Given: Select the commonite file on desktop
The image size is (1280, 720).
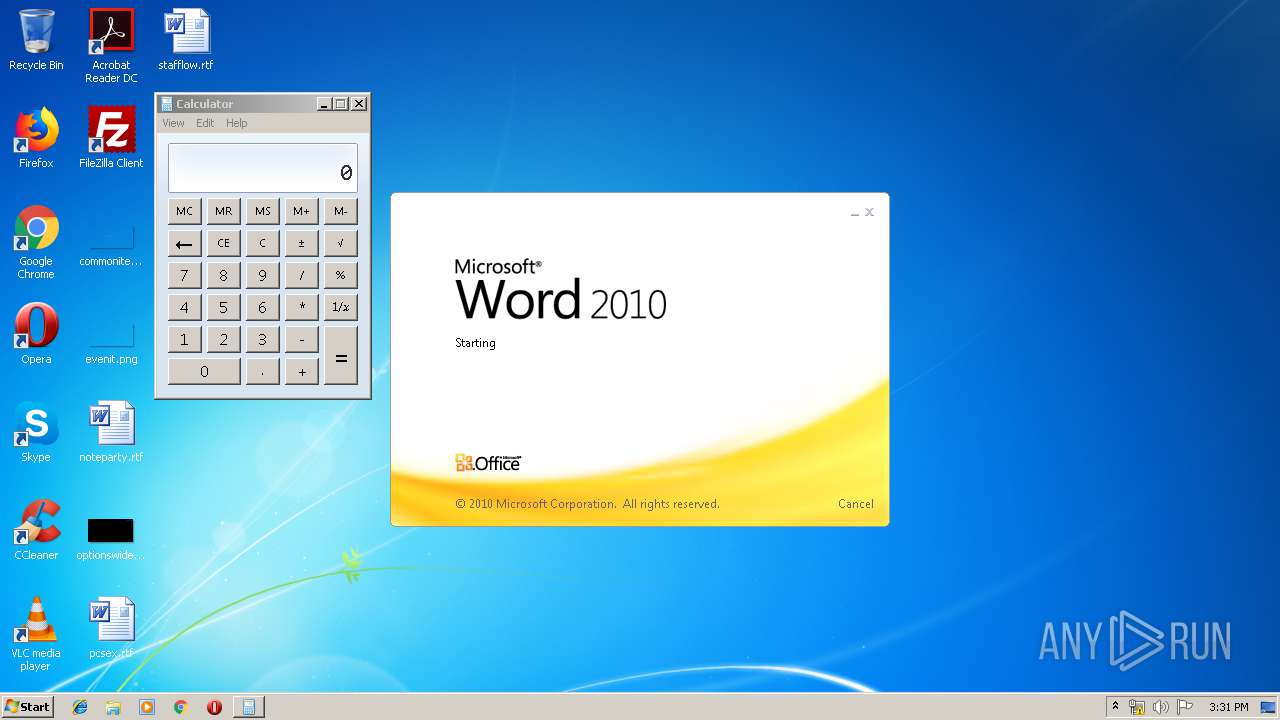Looking at the screenshot, I should tap(111, 247).
